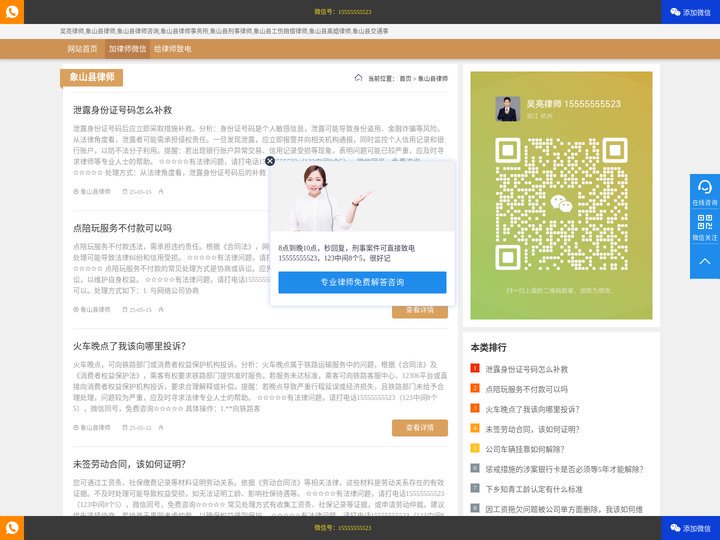Click 添加微信 button in top bar
Screen dimensions: 720x540
pyautogui.click(x=691, y=12)
